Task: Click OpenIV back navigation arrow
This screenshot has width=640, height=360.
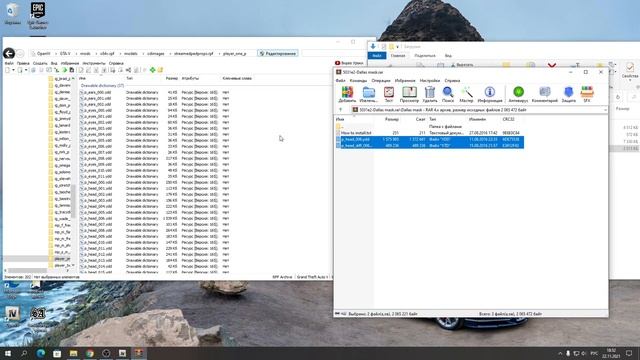Action: pyautogui.click(x=9, y=53)
